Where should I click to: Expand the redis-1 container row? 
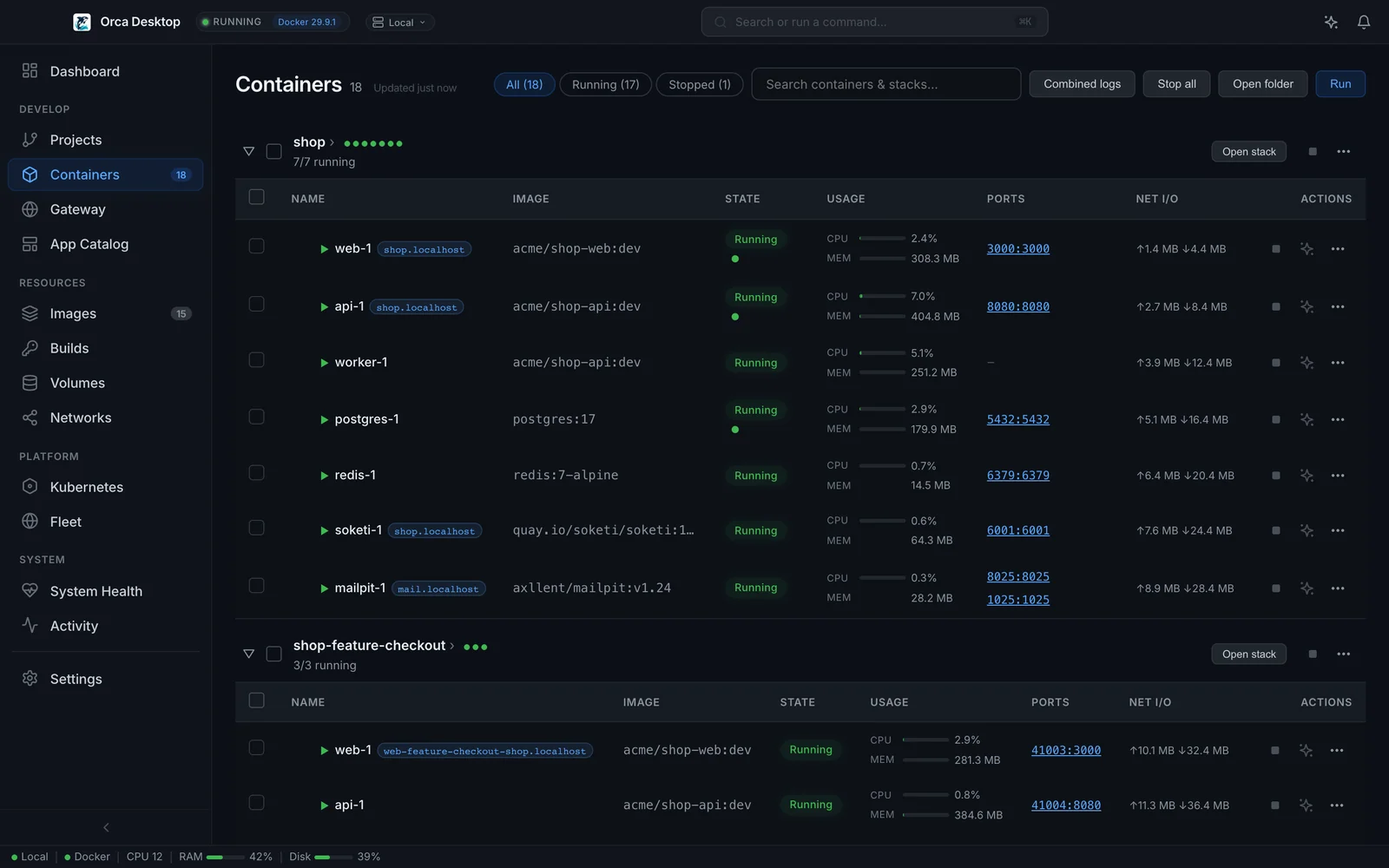[324, 476]
